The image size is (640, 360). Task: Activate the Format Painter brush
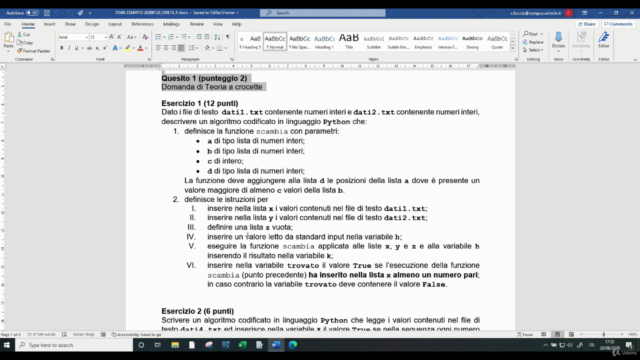[x=33, y=51]
